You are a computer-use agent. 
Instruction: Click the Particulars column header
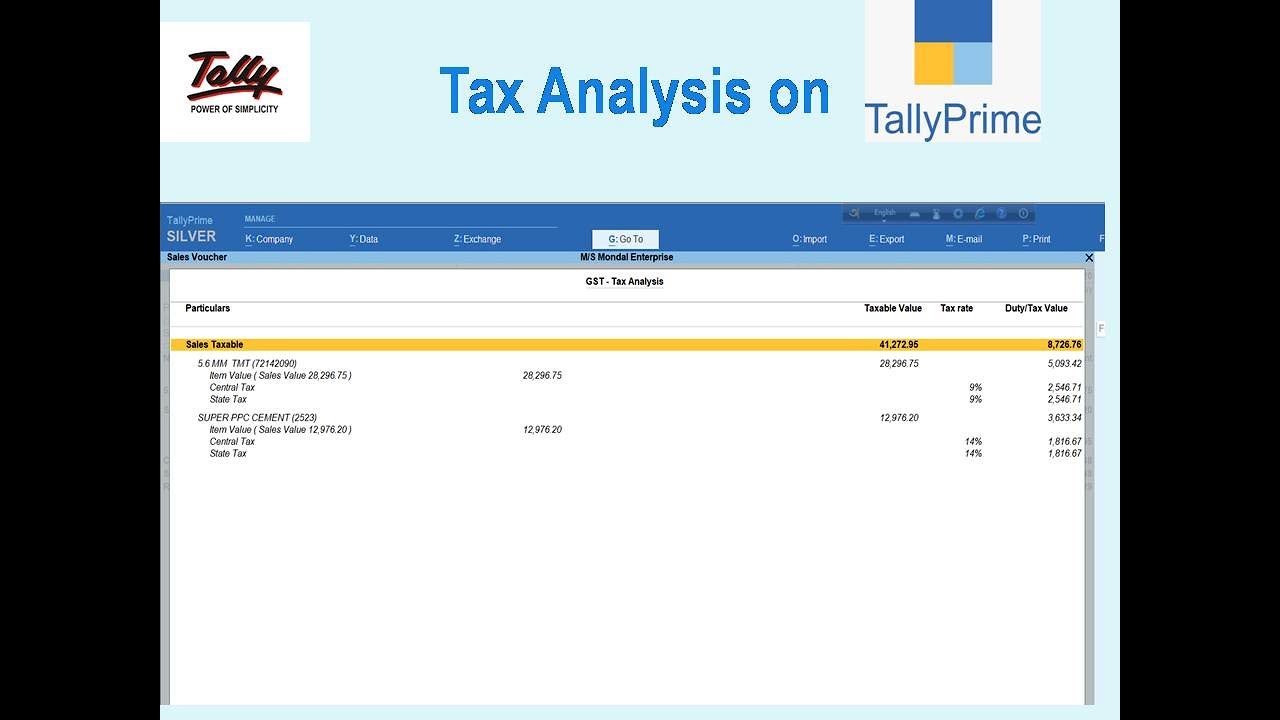coord(208,308)
